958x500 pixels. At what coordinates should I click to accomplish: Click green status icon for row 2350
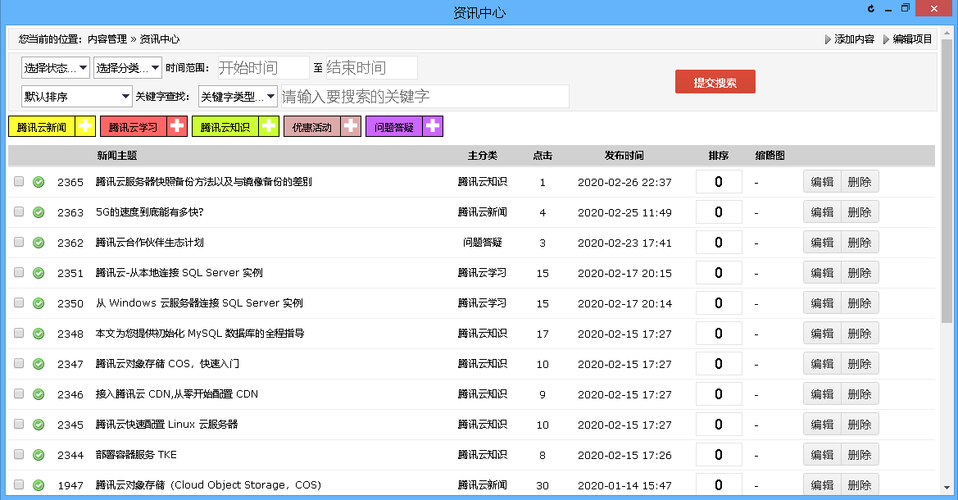(x=38, y=303)
